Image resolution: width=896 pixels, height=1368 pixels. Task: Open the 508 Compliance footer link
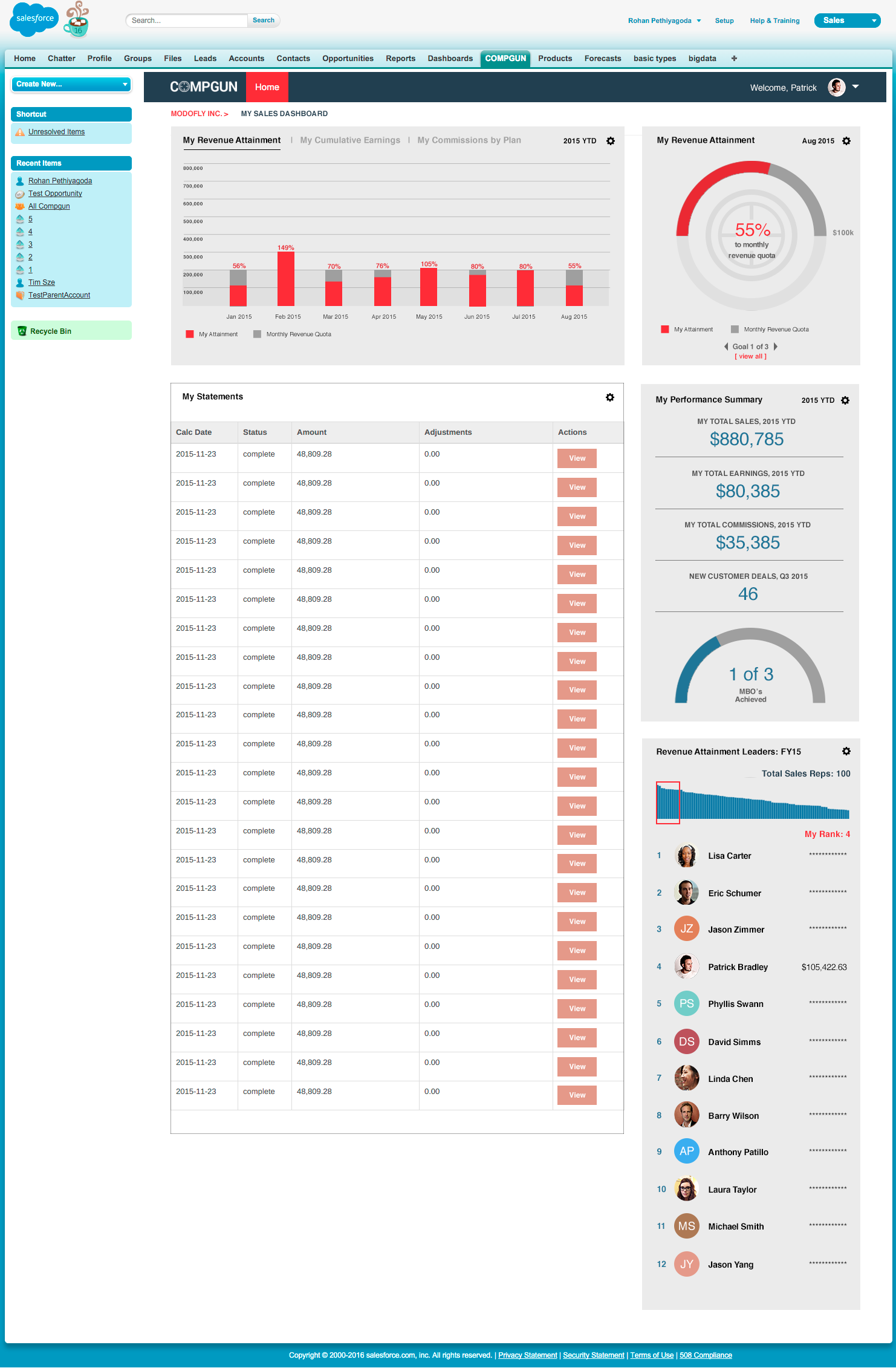[706, 1355]
